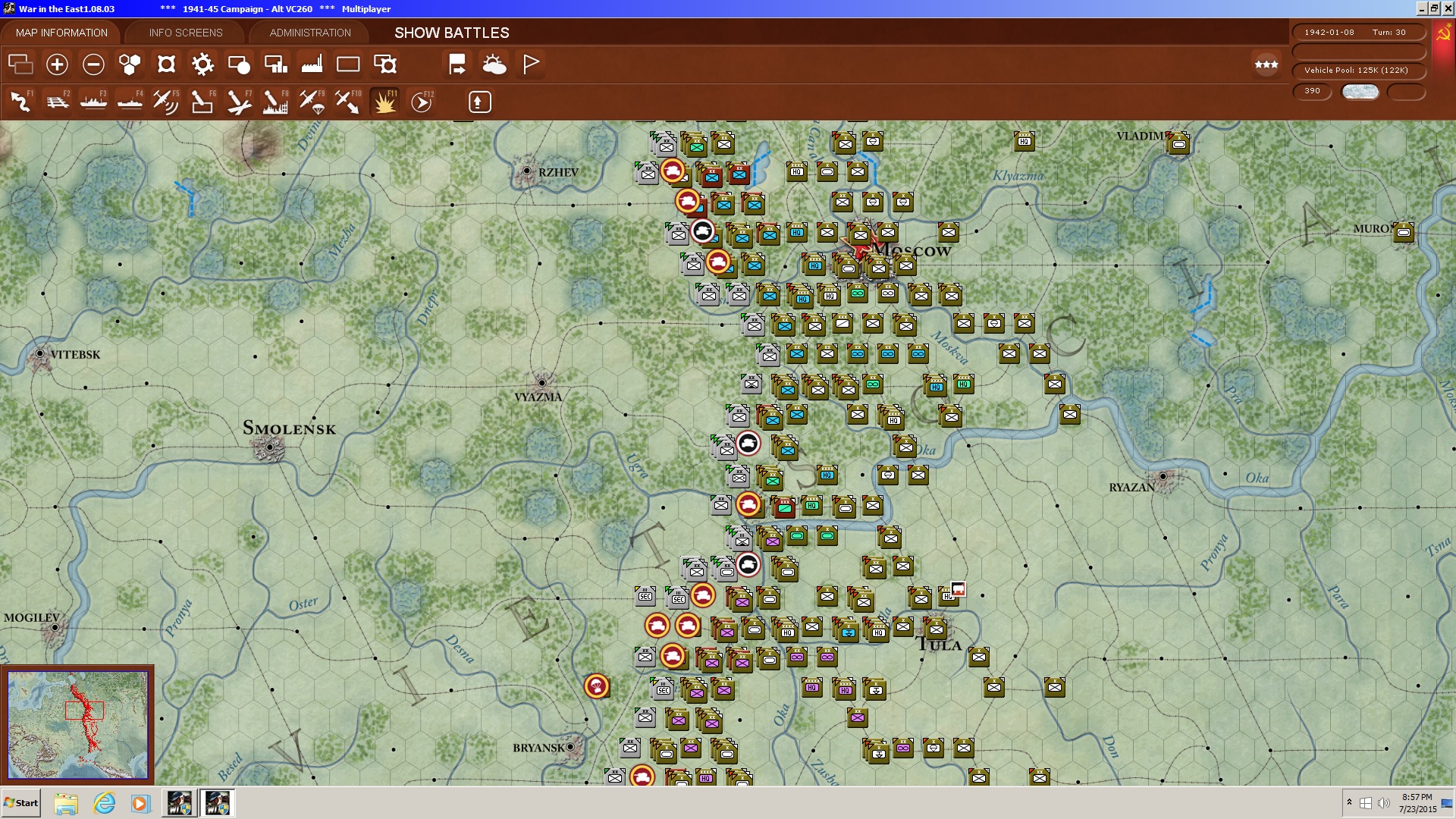Click the Rzhev city hex
The height and width of the screenshot is (819, 1456).
click(526, 171)
